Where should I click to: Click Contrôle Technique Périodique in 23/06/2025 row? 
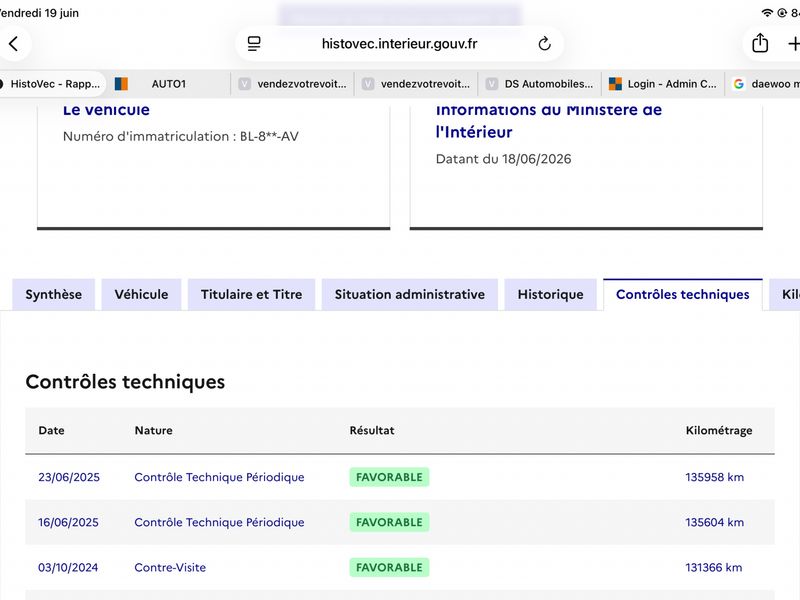point(219,477)
